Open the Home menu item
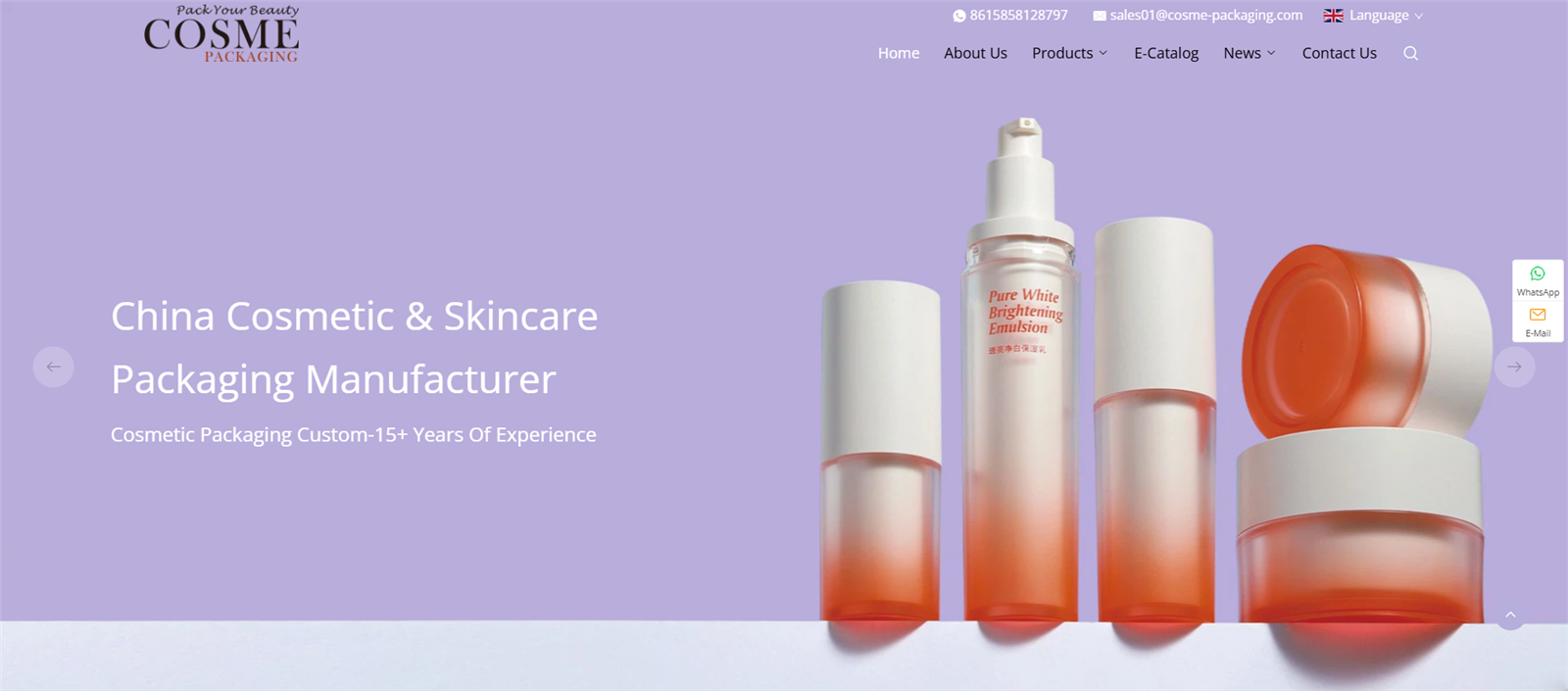The height and width of the screenshot is (691, 1568). point(899,53)
